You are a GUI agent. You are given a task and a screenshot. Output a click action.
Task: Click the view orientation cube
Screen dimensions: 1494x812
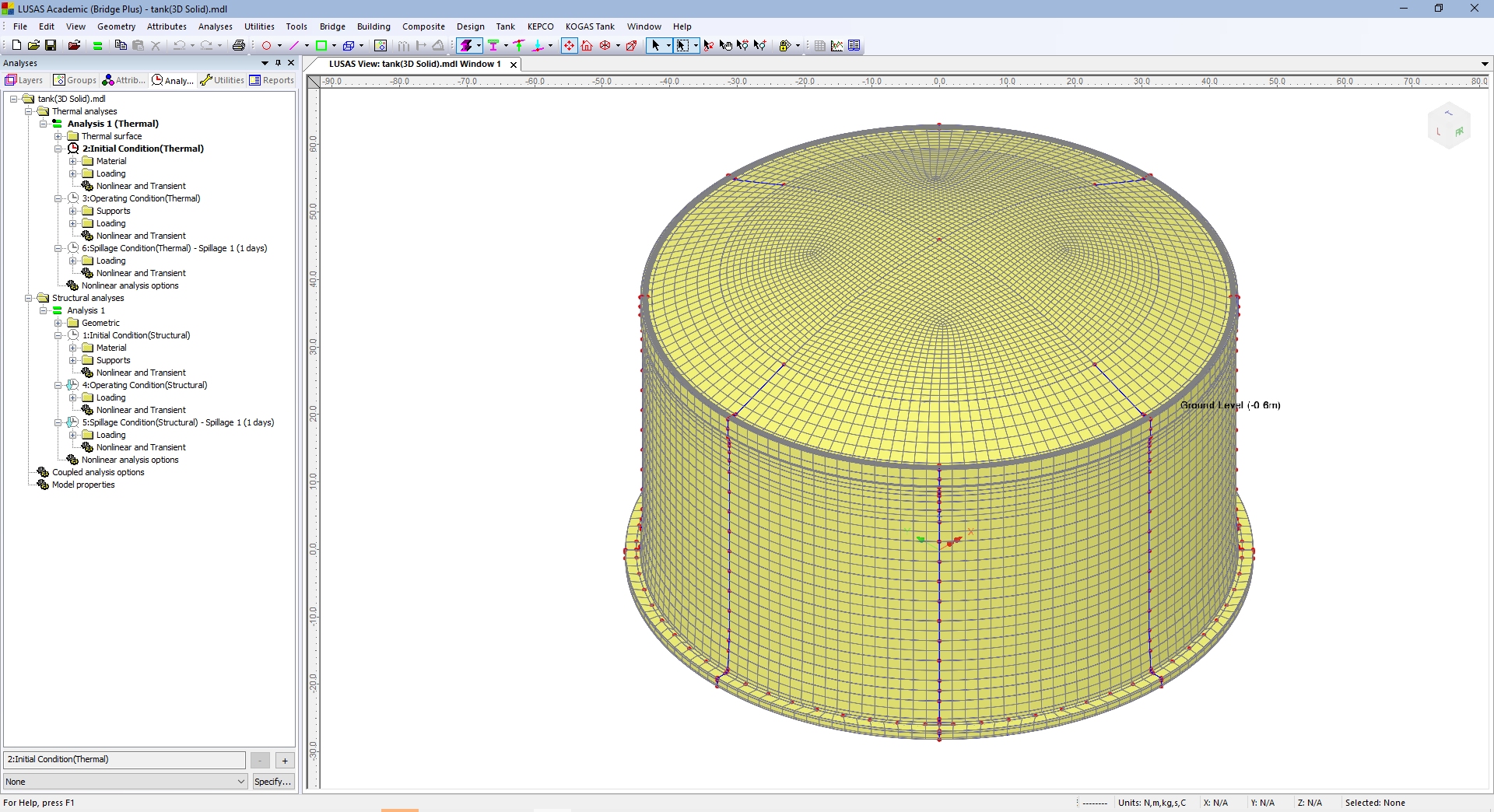[1448, 125]
